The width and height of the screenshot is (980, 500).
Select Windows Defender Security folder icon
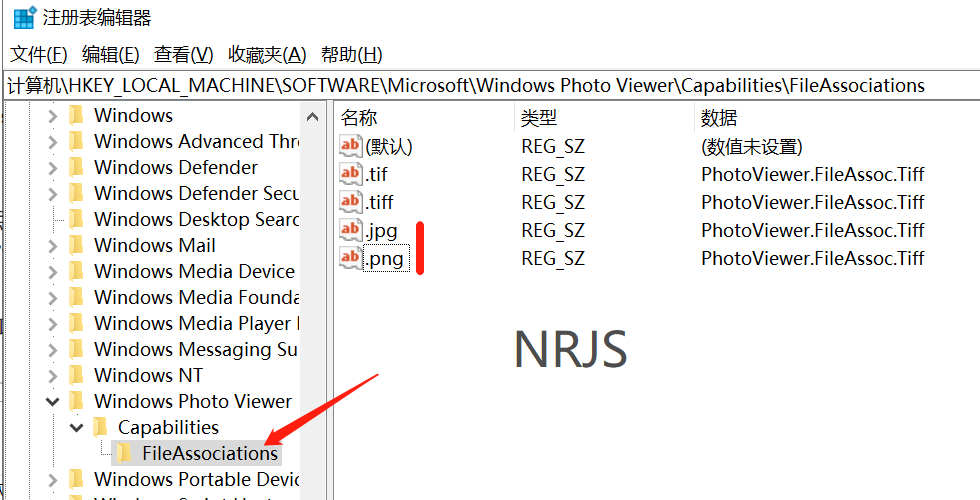(x=76, y=193)
